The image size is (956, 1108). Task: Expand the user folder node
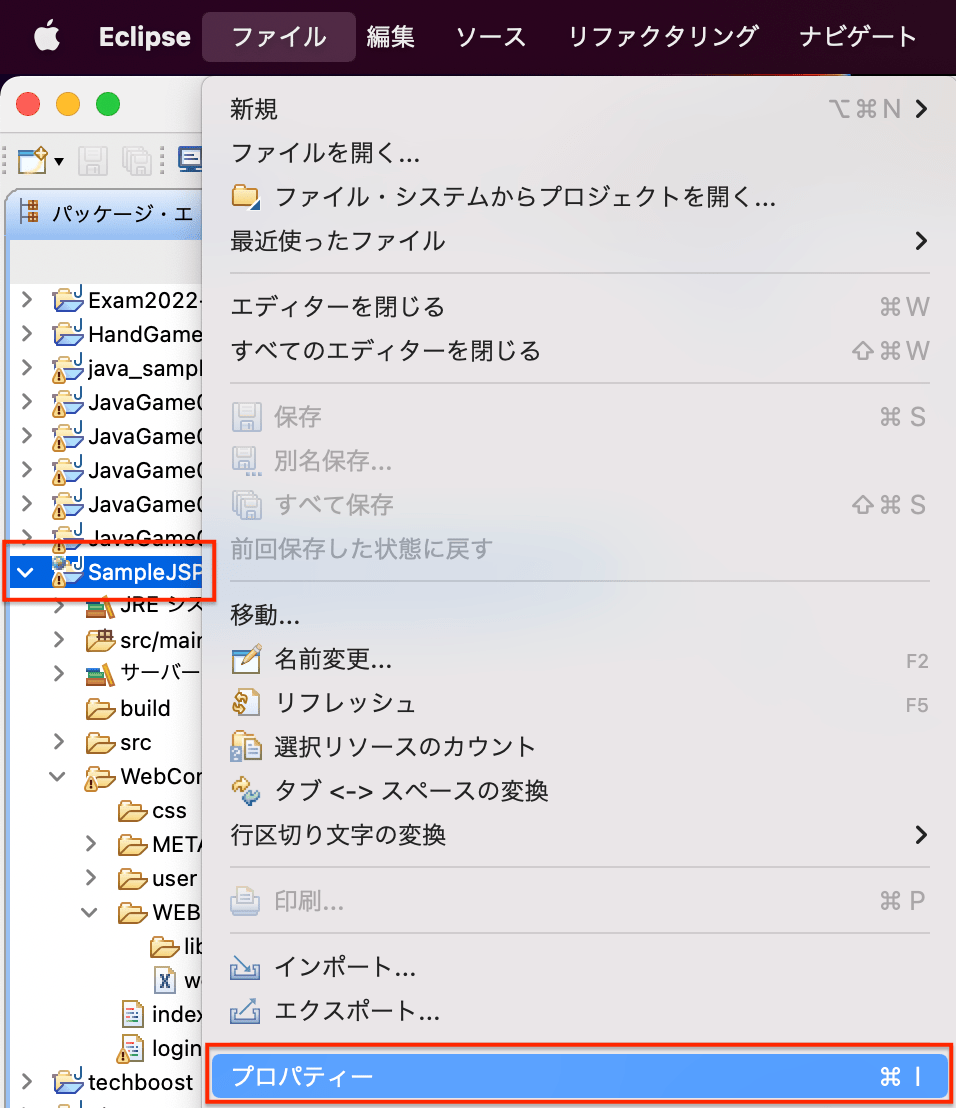click(91, 878)
